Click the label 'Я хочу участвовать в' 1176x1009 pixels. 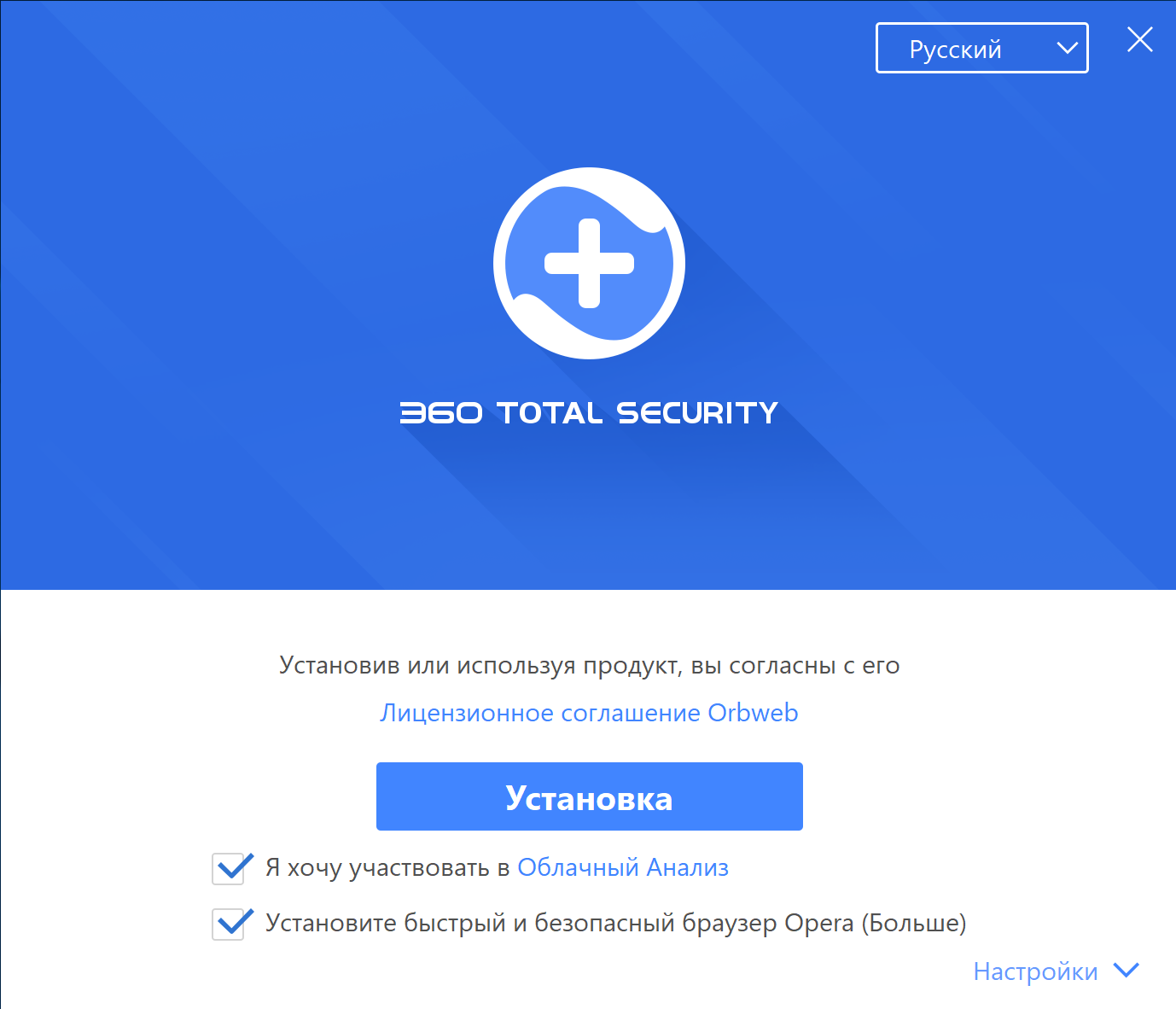click(387, 868)
